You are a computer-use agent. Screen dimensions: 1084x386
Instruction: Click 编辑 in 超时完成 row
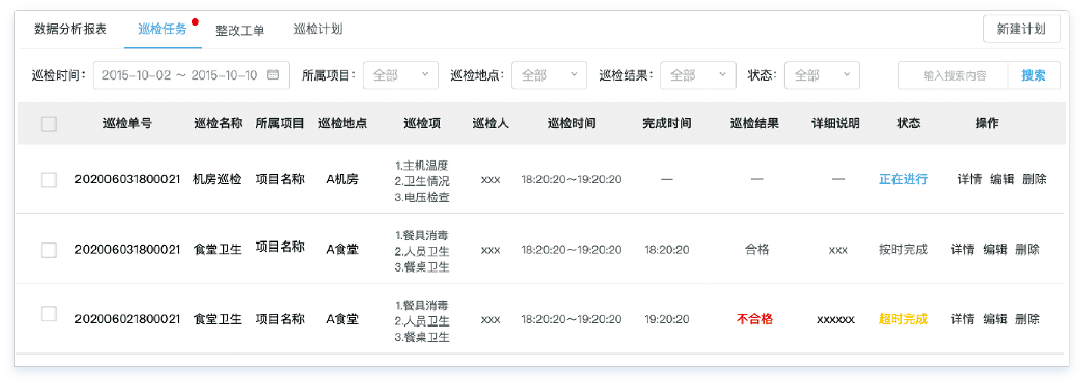click(x=995, y=319)
